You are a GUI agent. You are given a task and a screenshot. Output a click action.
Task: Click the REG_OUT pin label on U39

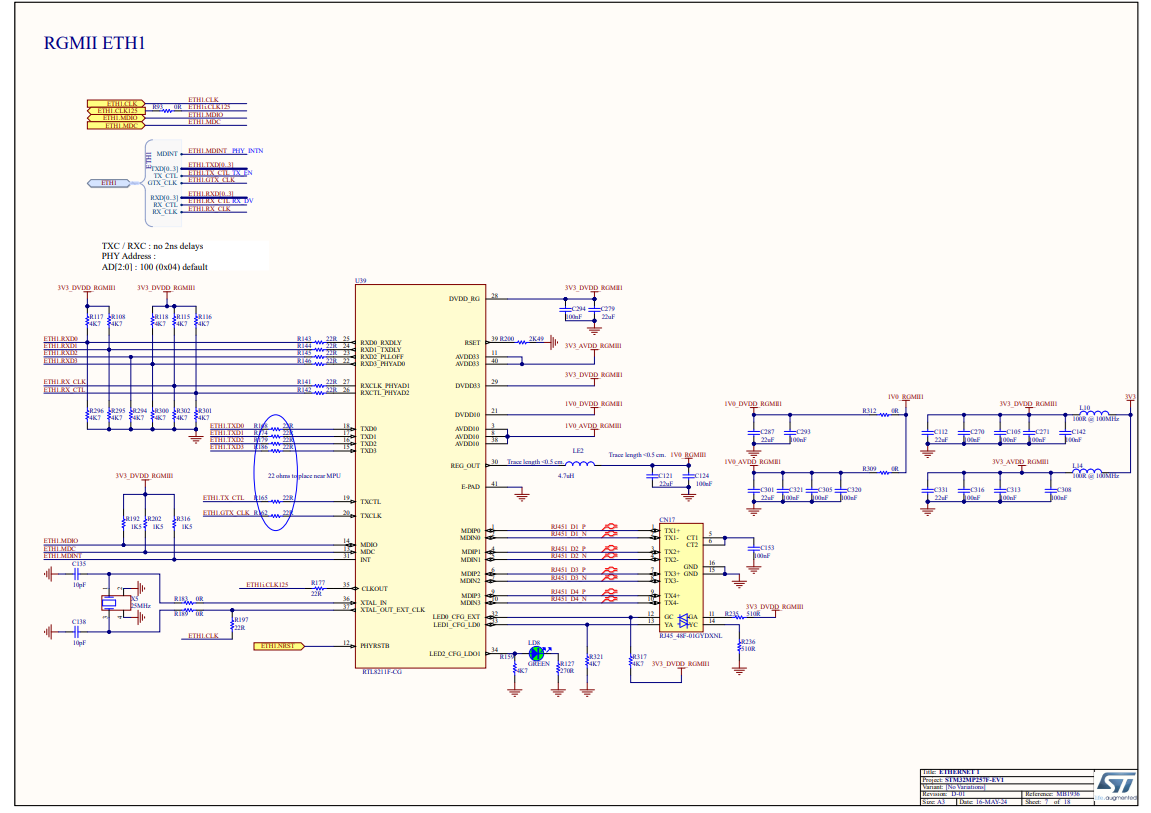[x=465, y=466]
